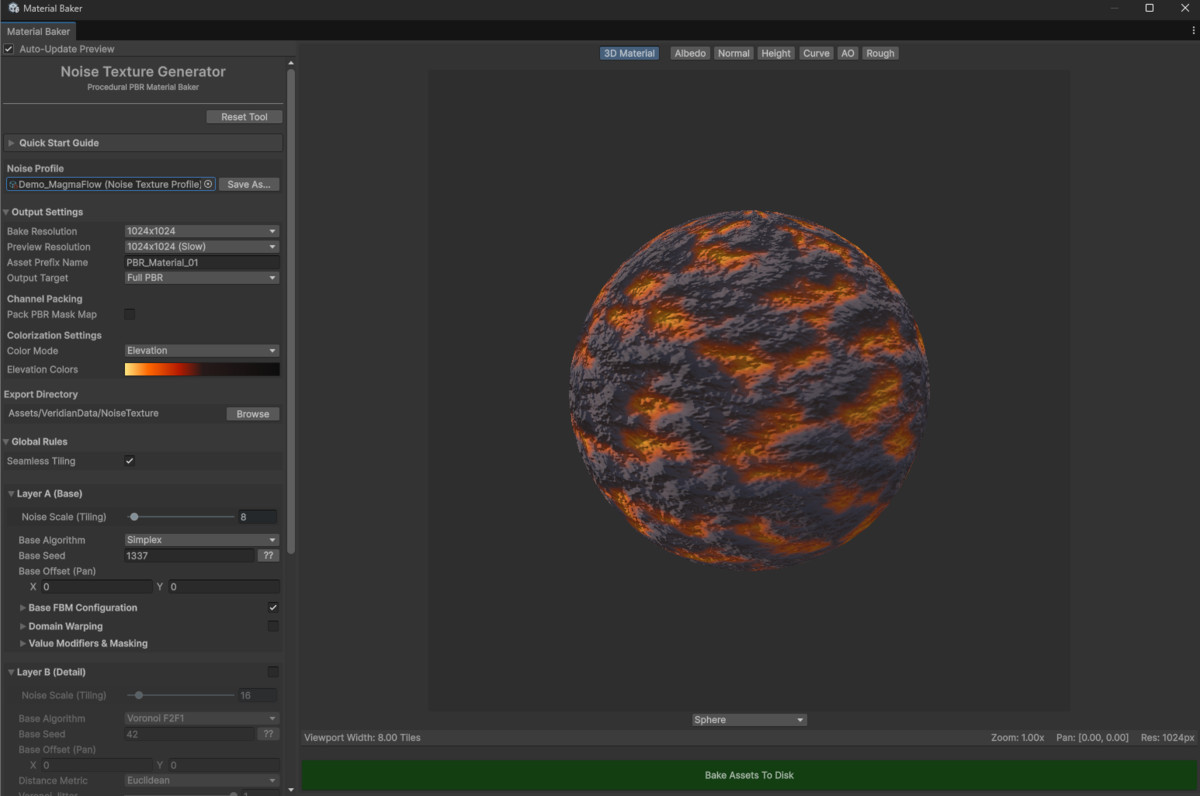1200x796 pixels.
Task: Switch to Curve view
Action: pyautogui.click(x=816, y=53)
